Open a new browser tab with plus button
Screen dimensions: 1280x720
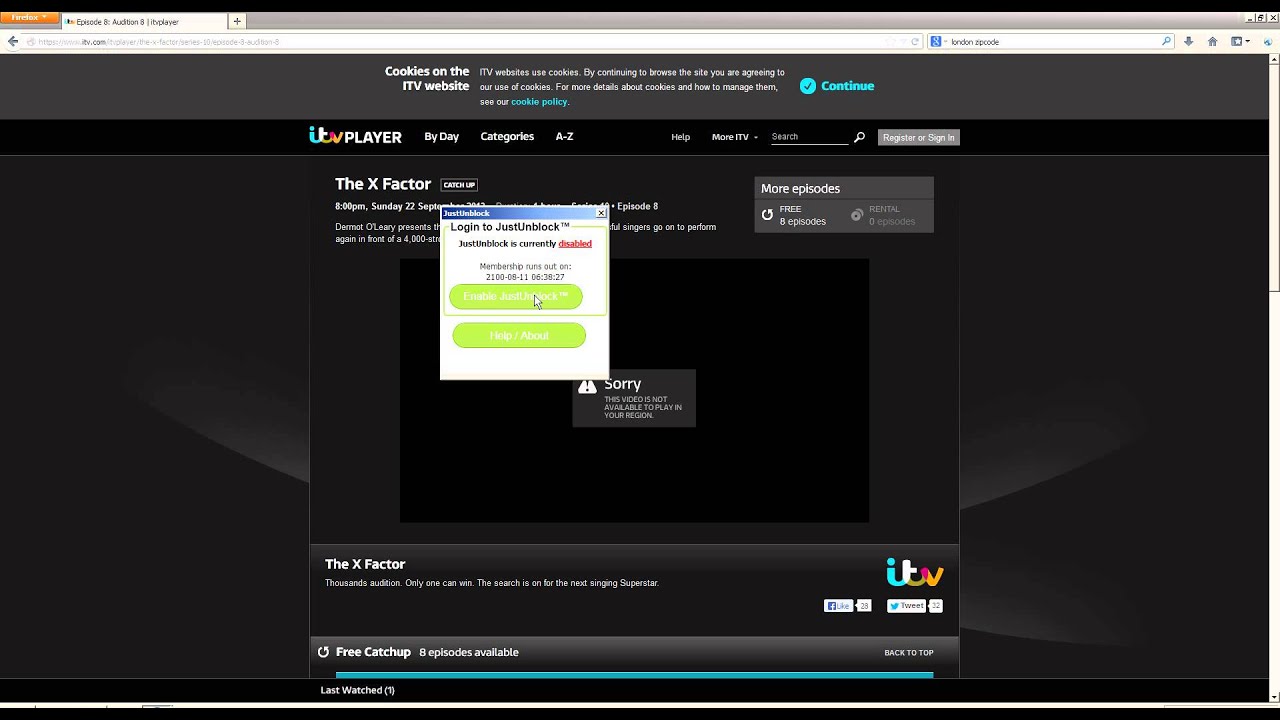237,21
